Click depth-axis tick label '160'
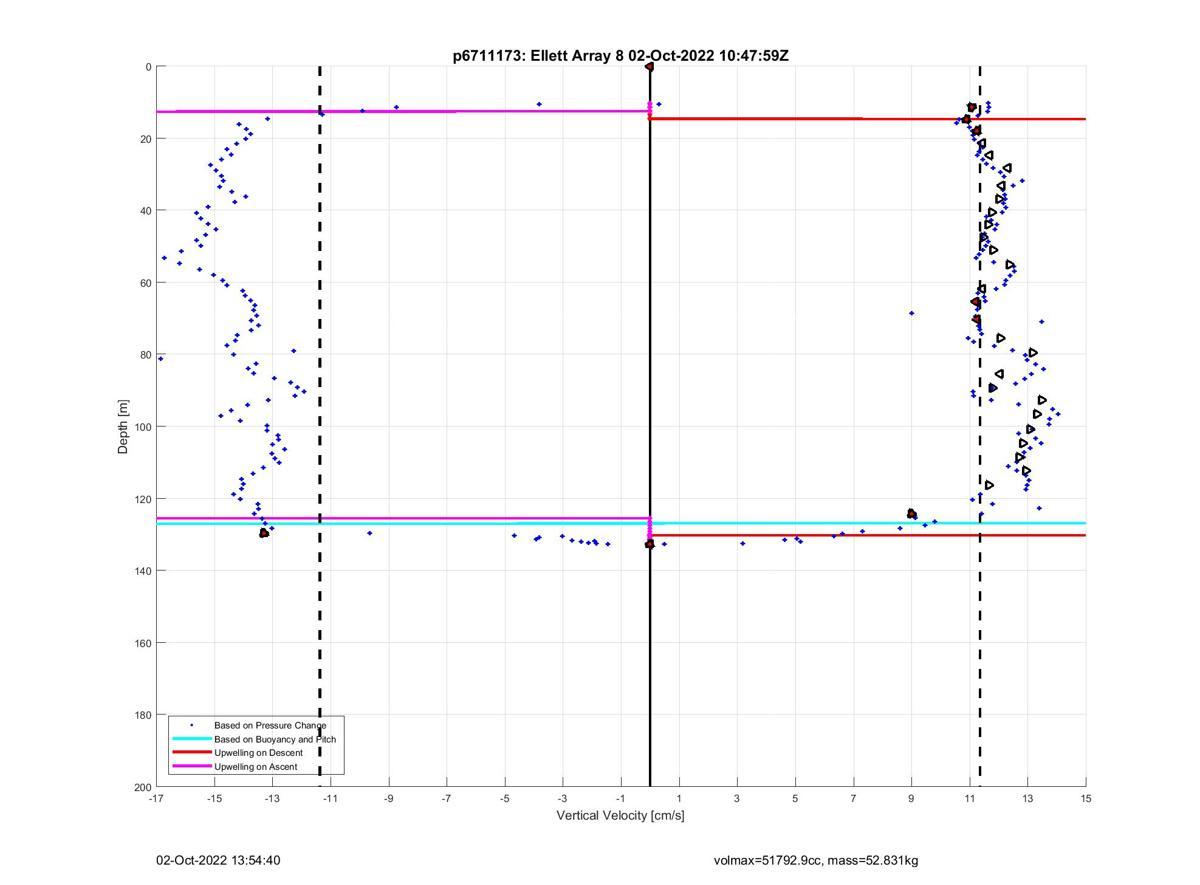This screenshot has width=1200, height=885. (142, 643)
